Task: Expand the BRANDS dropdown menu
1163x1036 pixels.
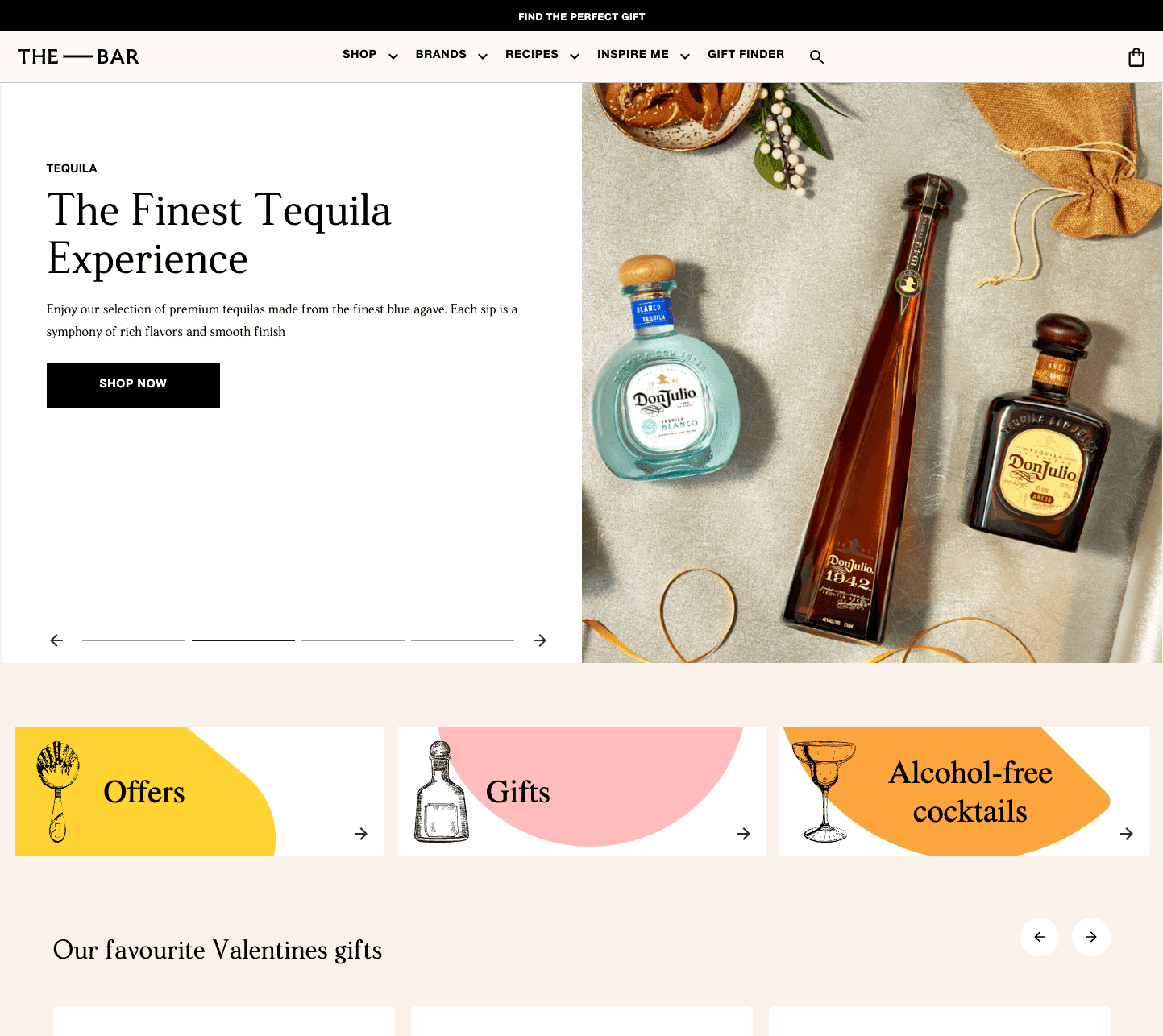Action: pos(451,55)
